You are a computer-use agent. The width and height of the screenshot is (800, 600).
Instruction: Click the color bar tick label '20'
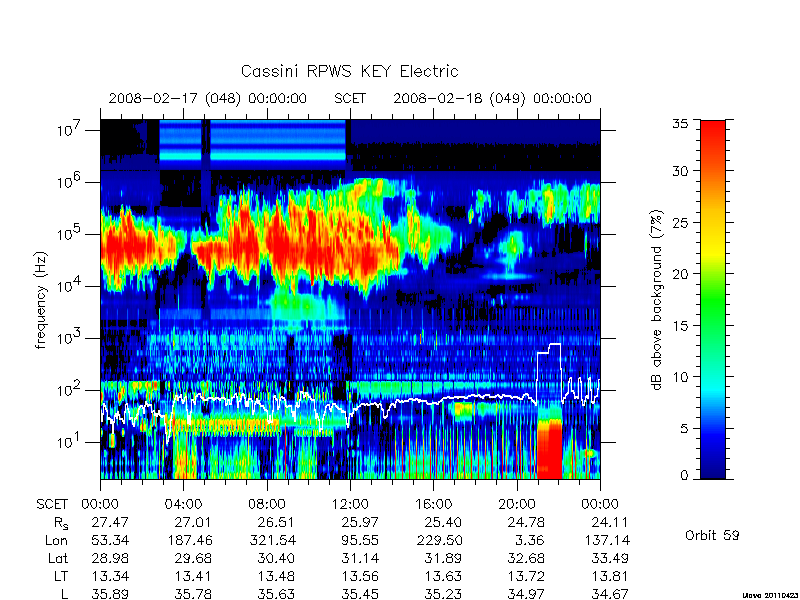click(x=680, y=274)
